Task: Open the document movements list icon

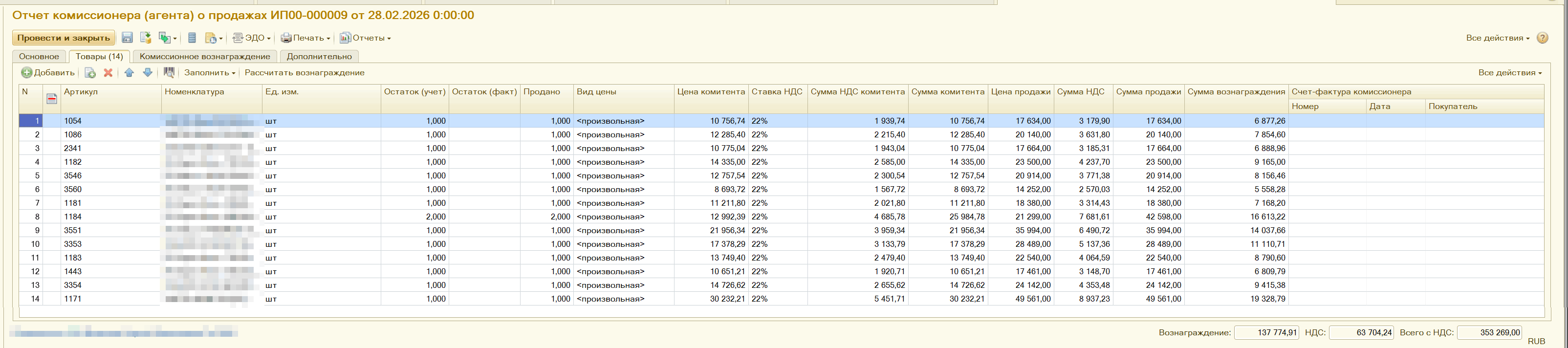Action: [x=192, y=38]
